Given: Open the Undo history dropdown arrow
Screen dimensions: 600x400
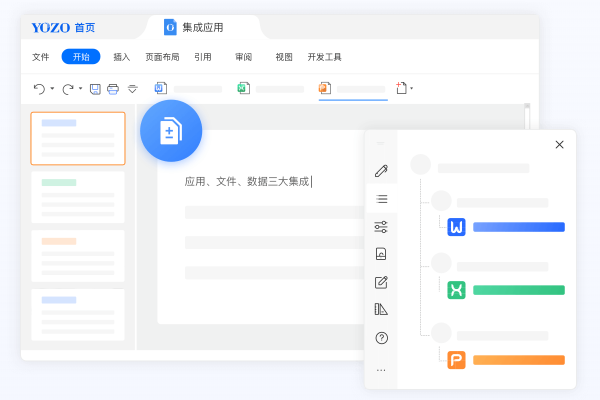Looking at the screenshot, I should pos(51,89).
